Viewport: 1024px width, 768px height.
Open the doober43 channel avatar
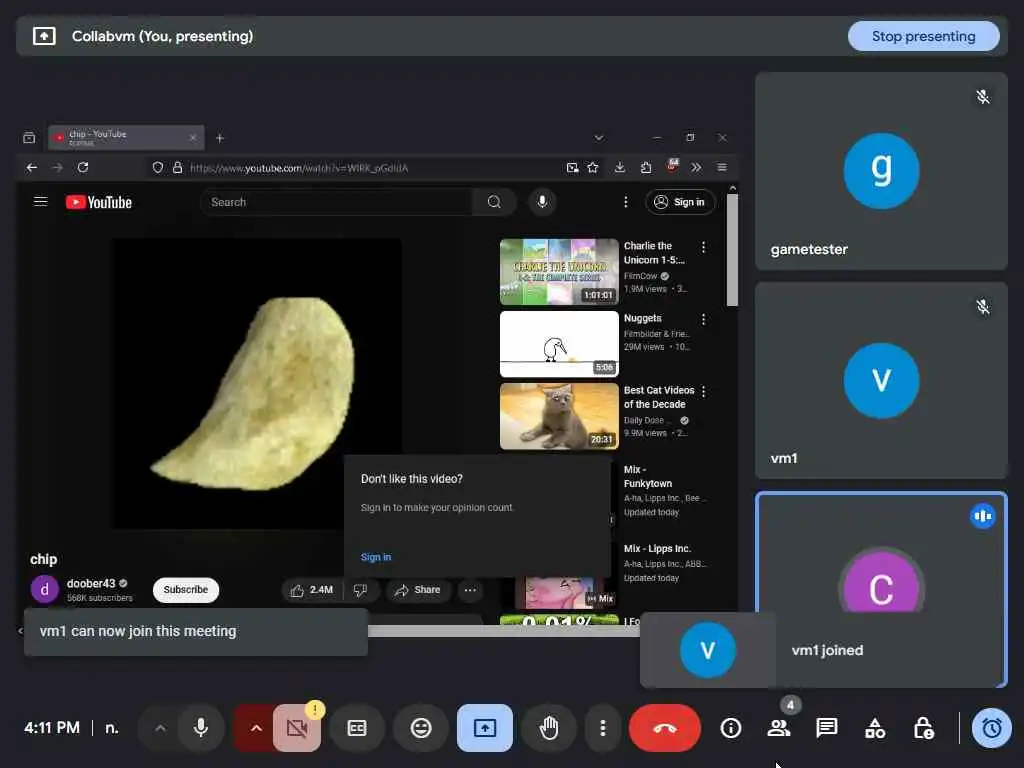(44, 590)
